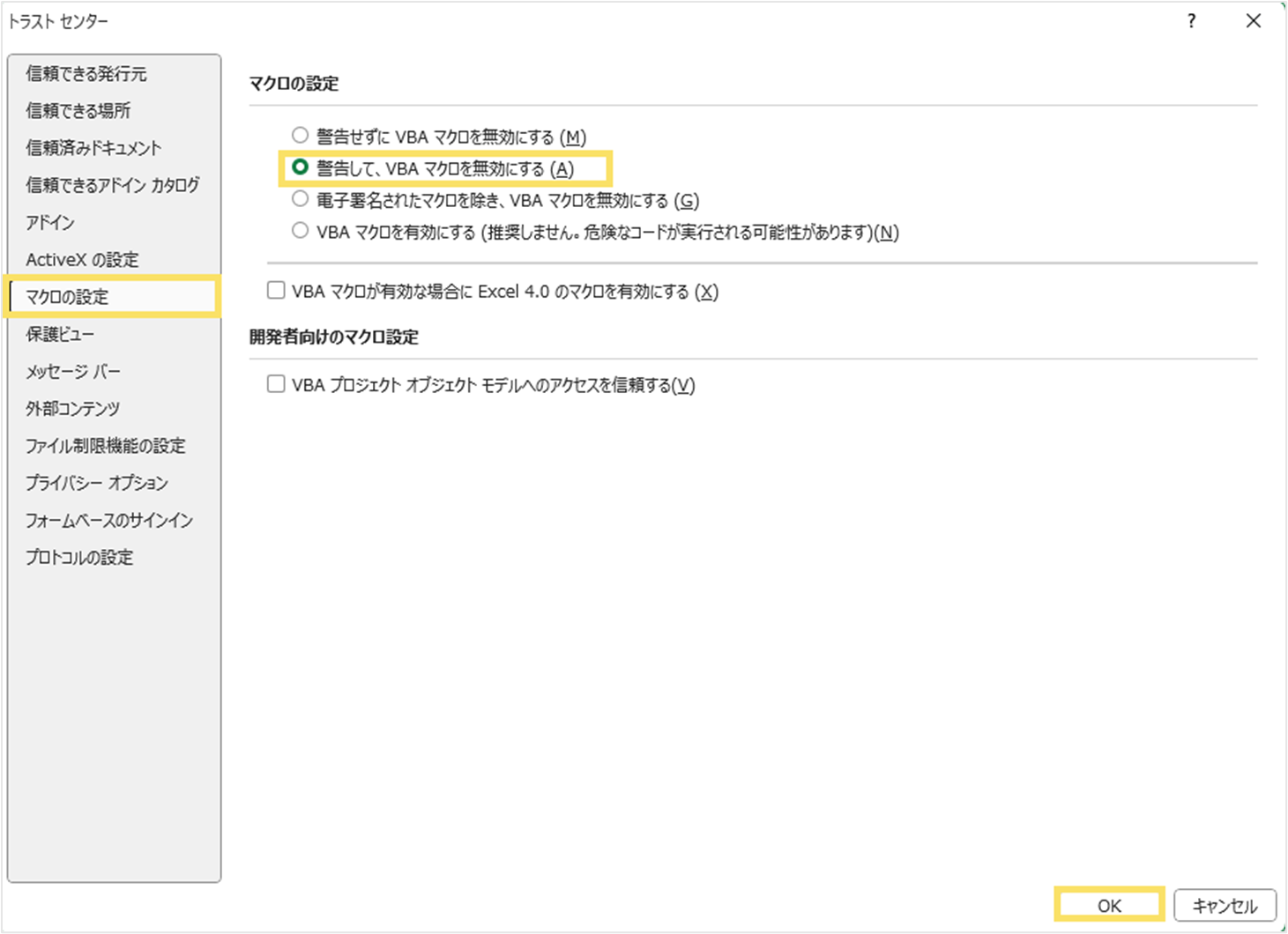Close the Trust Center dialog
This screenshot has height=934, width=1288.
pyautogui.click(x=1253, y=21)
